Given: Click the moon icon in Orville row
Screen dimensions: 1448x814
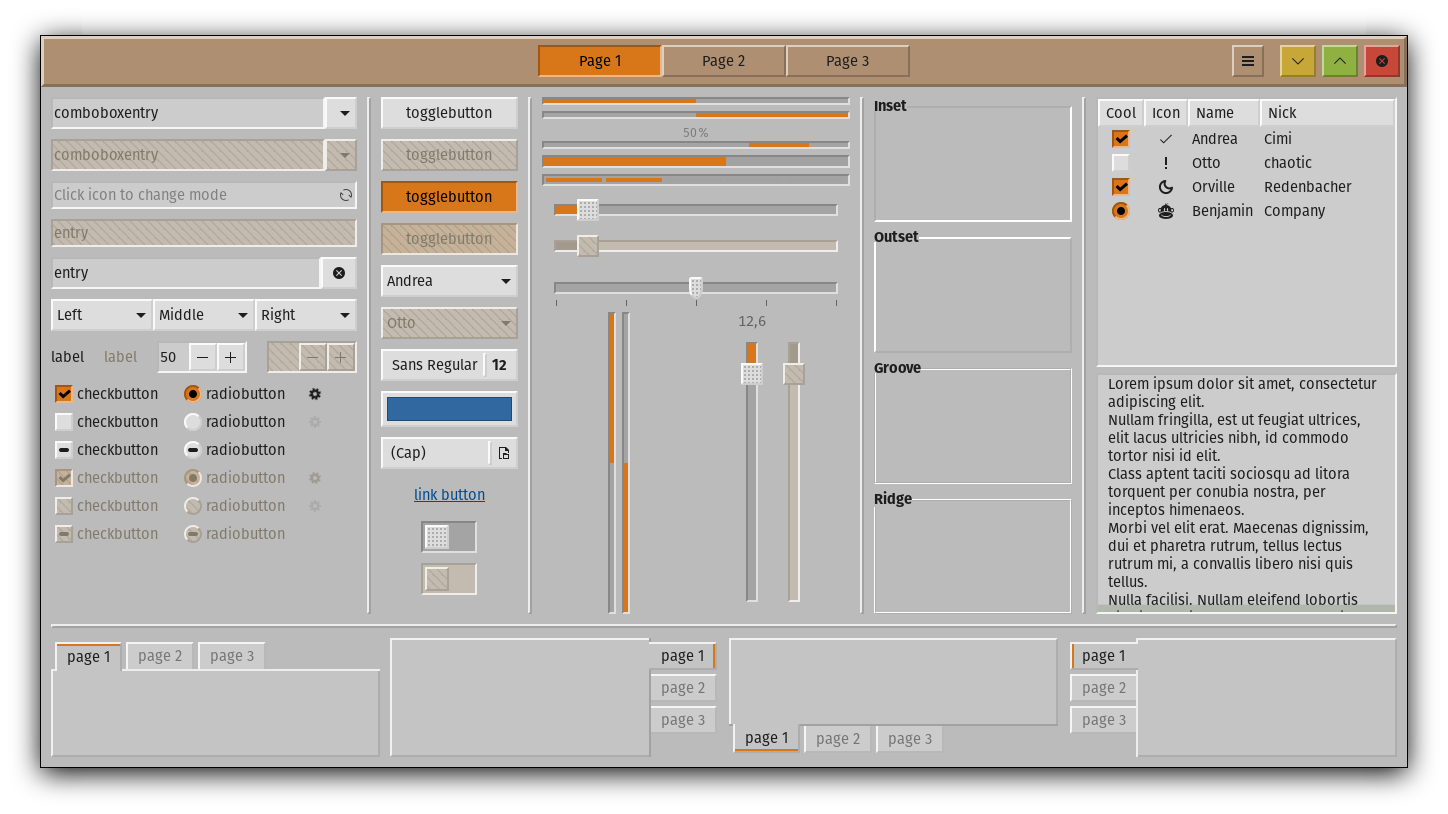Looking at the screenshot, I should point(1165,187).
